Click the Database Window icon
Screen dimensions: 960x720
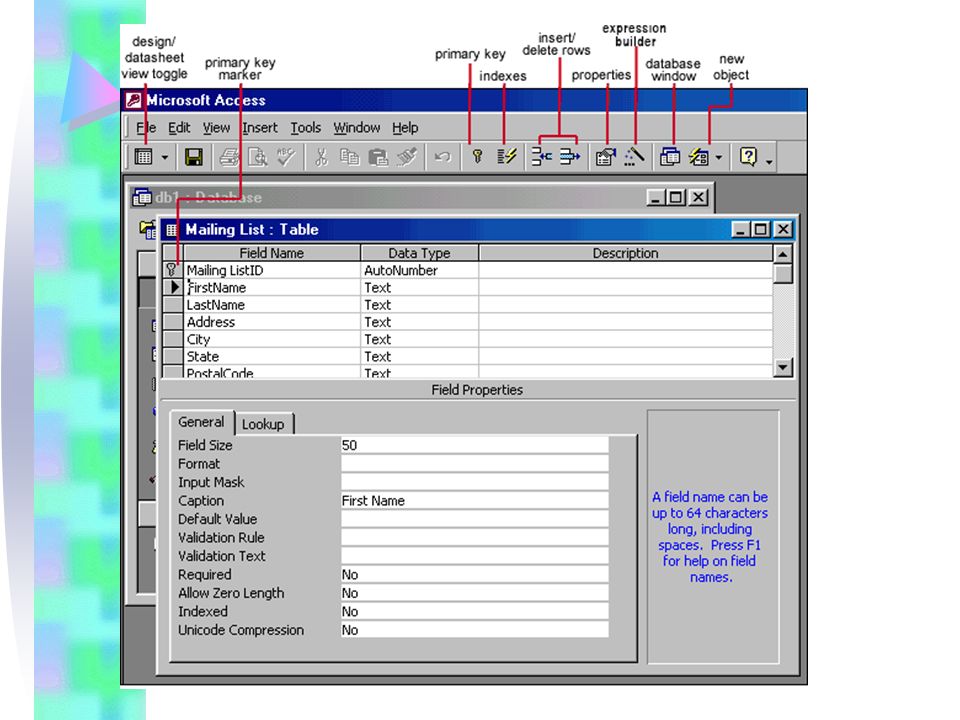tap(670, 157)
